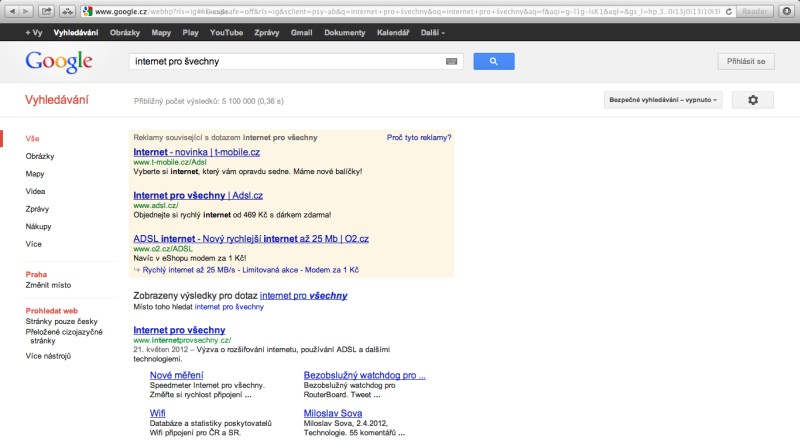800x440 pixels.
Task: Click the blue magnifier search button
Action: 493,61
